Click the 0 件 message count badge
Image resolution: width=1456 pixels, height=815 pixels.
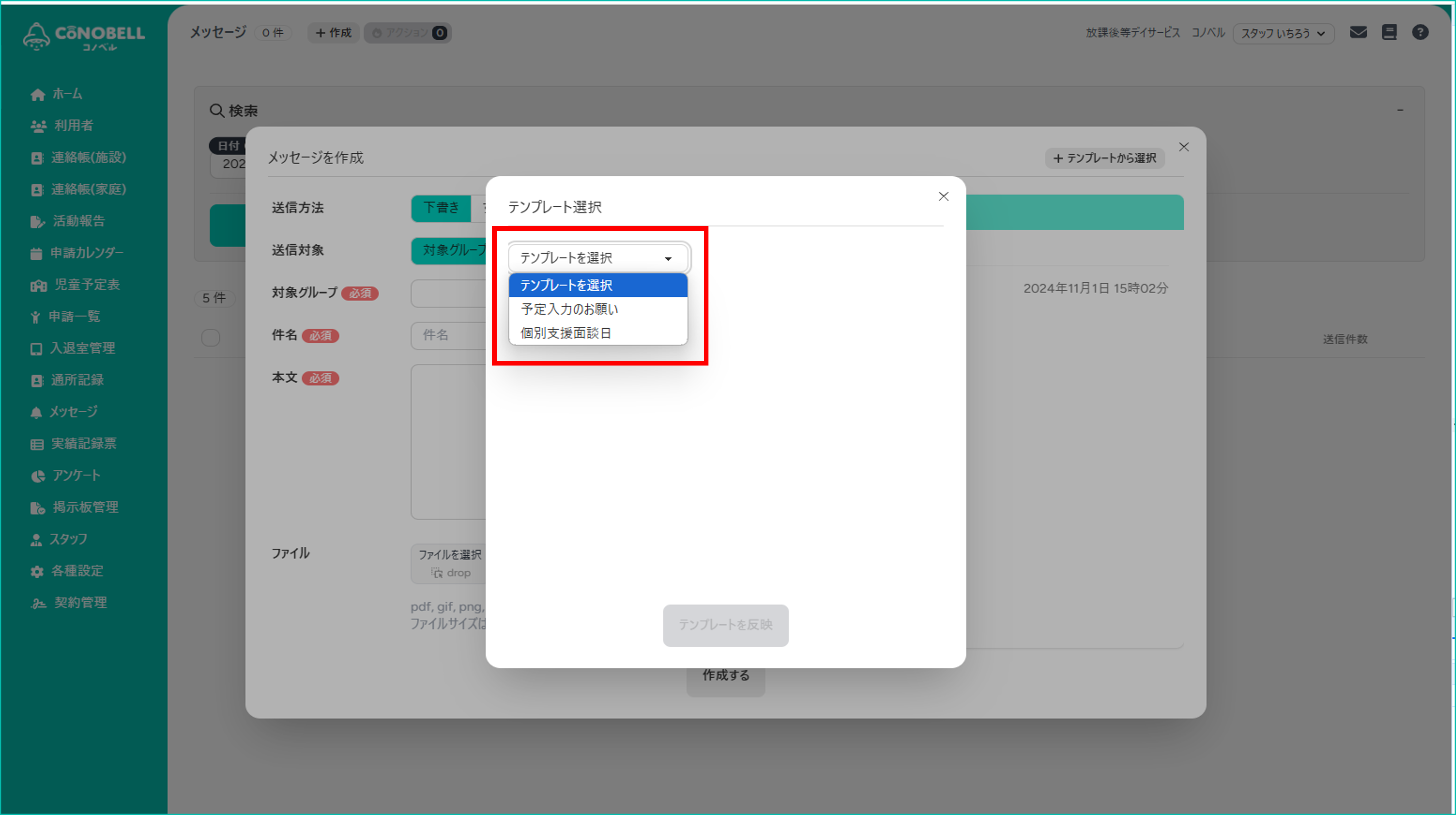pos(273,33)
